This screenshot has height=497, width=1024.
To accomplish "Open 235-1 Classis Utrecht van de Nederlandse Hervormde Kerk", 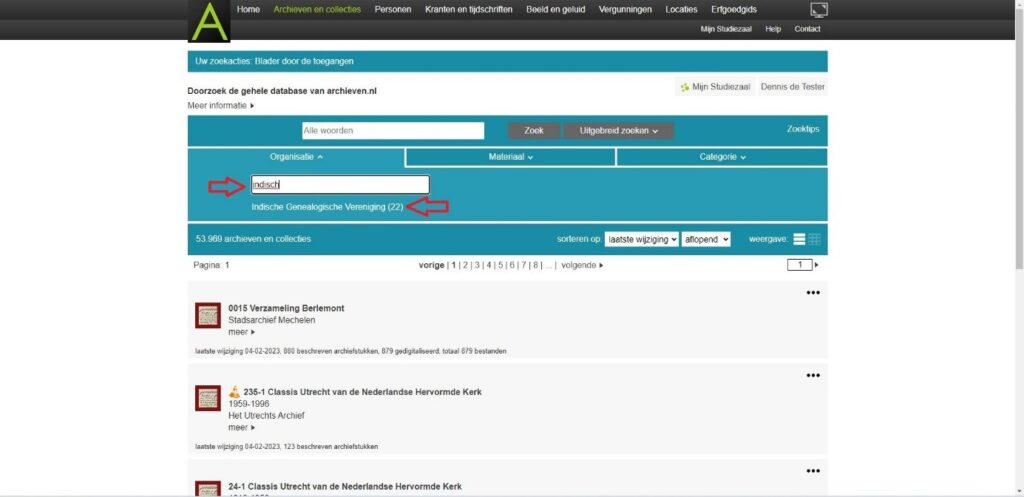I will [362, 392].
